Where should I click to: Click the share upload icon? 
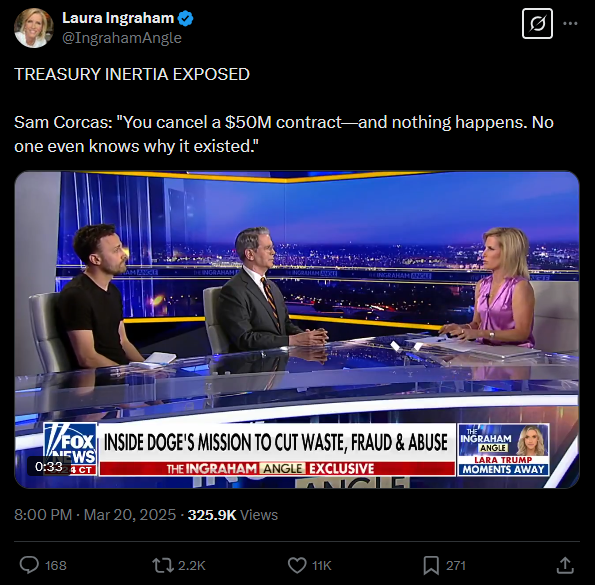coord(565,565)
